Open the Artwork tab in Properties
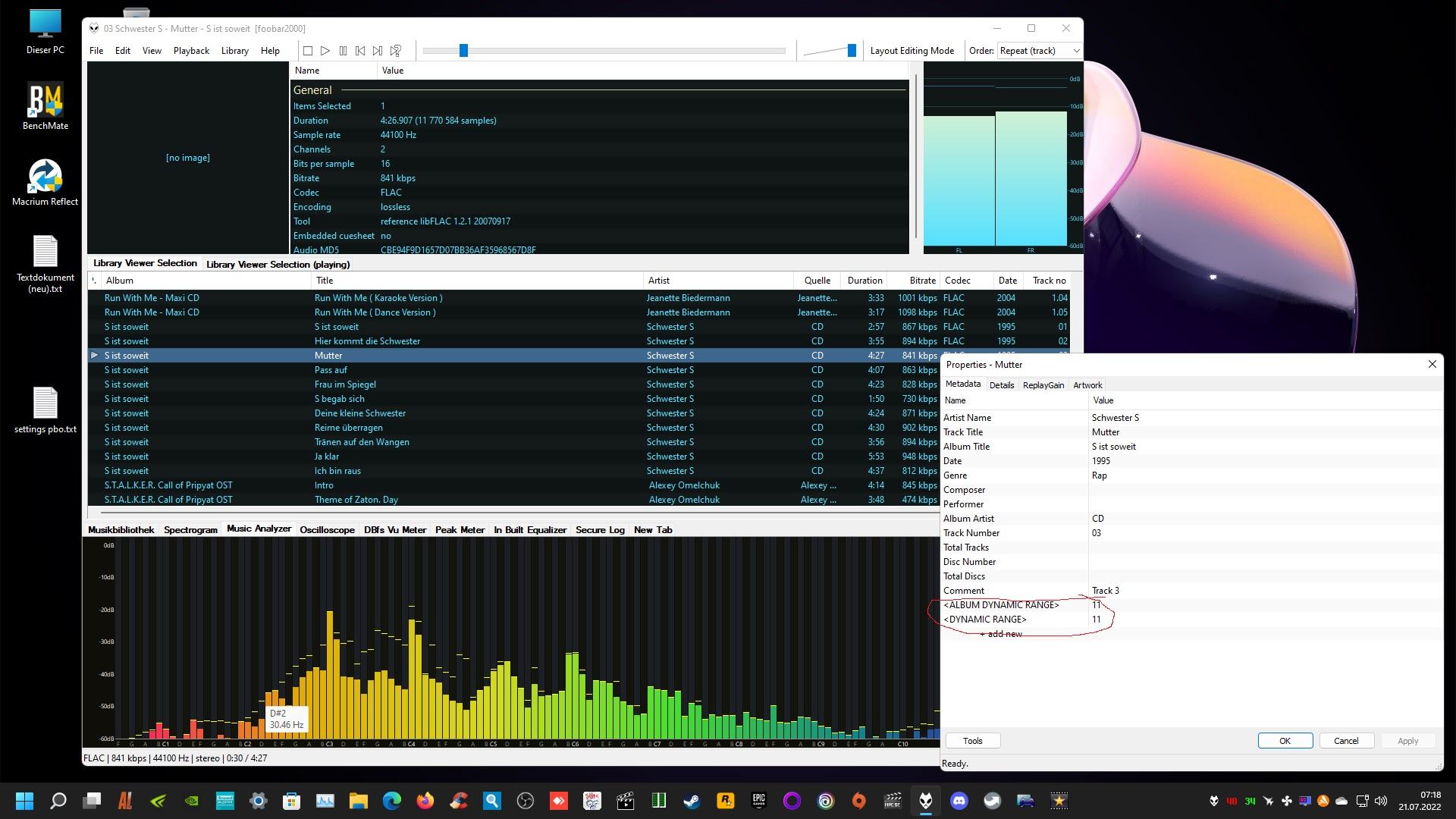The height and width of the screenshot is (819, 1456). pyautogui.click(x=1087, y=385)
